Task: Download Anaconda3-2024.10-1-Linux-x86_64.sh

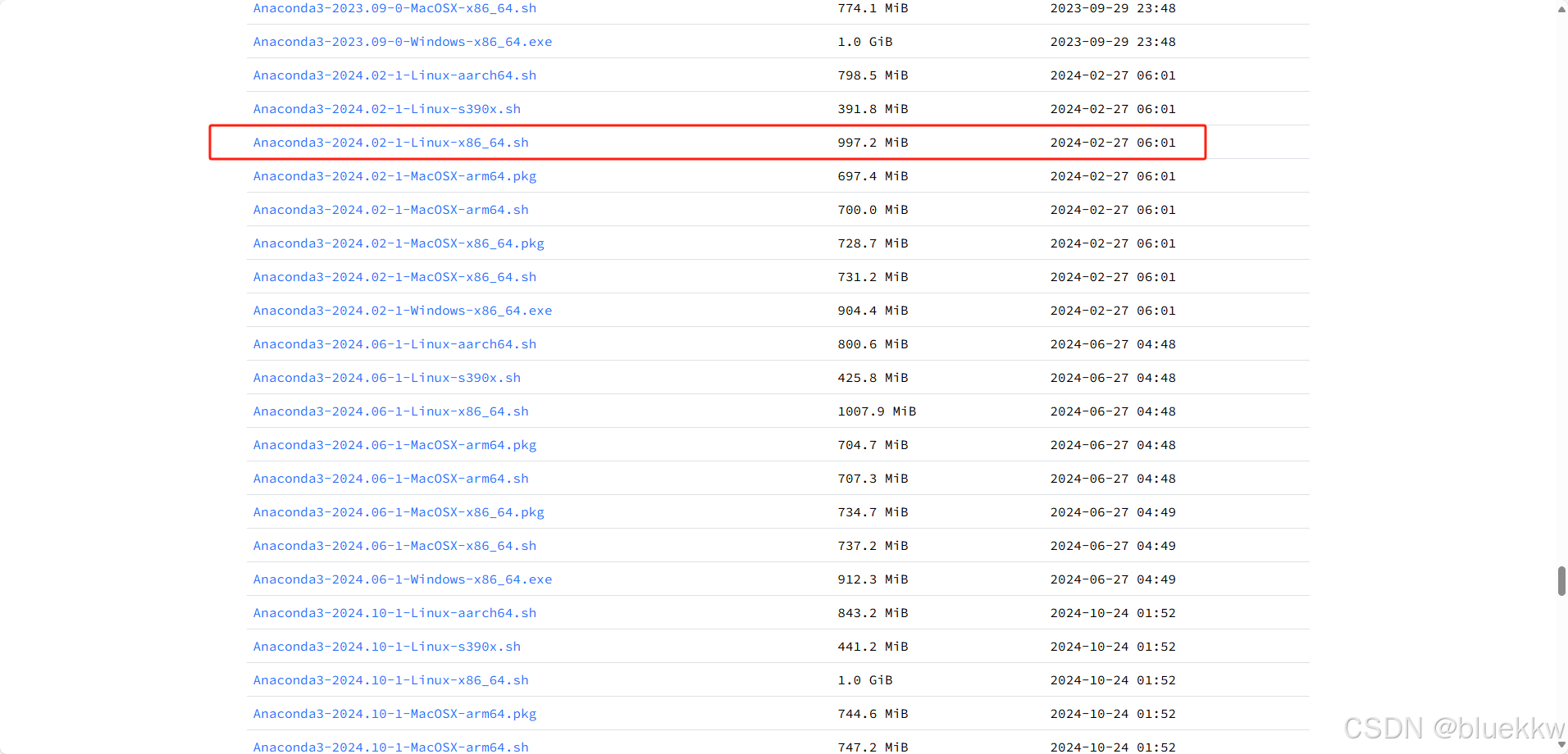Action: coord(390,680)
